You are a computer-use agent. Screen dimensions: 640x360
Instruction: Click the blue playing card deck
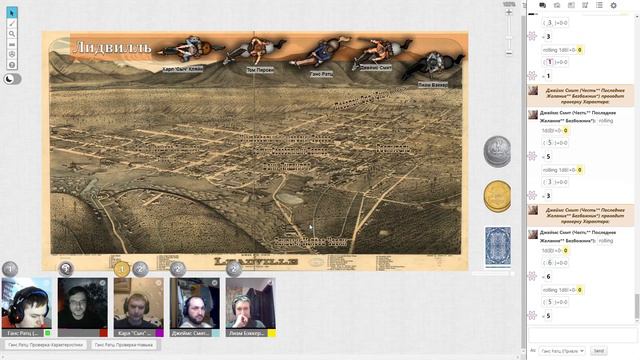pos(498,247)
